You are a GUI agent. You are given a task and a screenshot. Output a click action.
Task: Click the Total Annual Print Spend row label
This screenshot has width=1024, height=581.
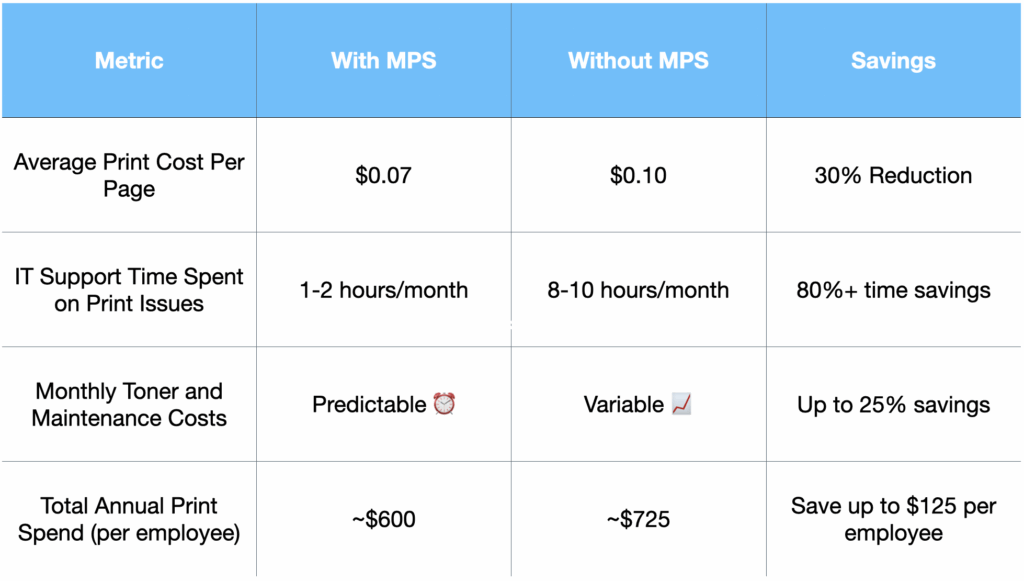coord(129,519)
